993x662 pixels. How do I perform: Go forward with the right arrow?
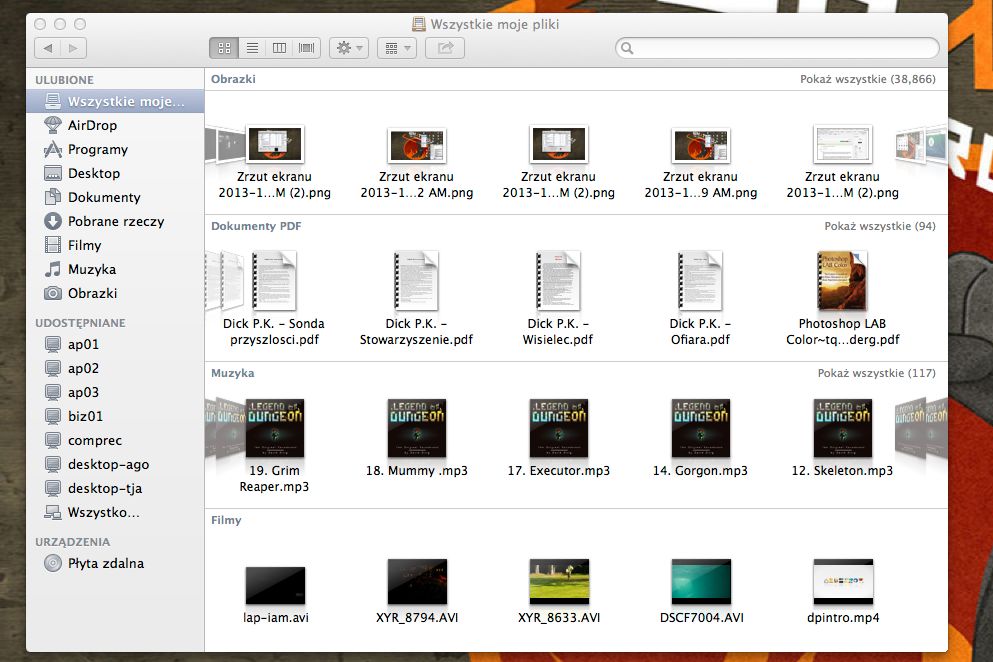(73, 48)
